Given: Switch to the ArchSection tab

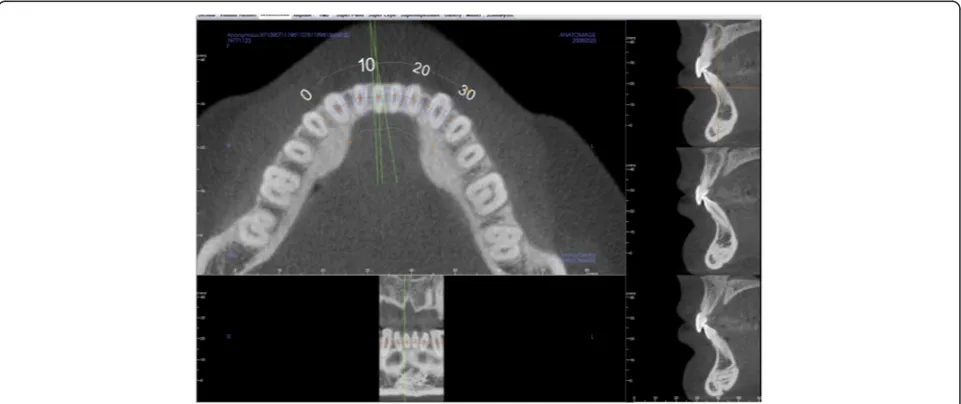Looking at the screenshot, I should 275,15.
